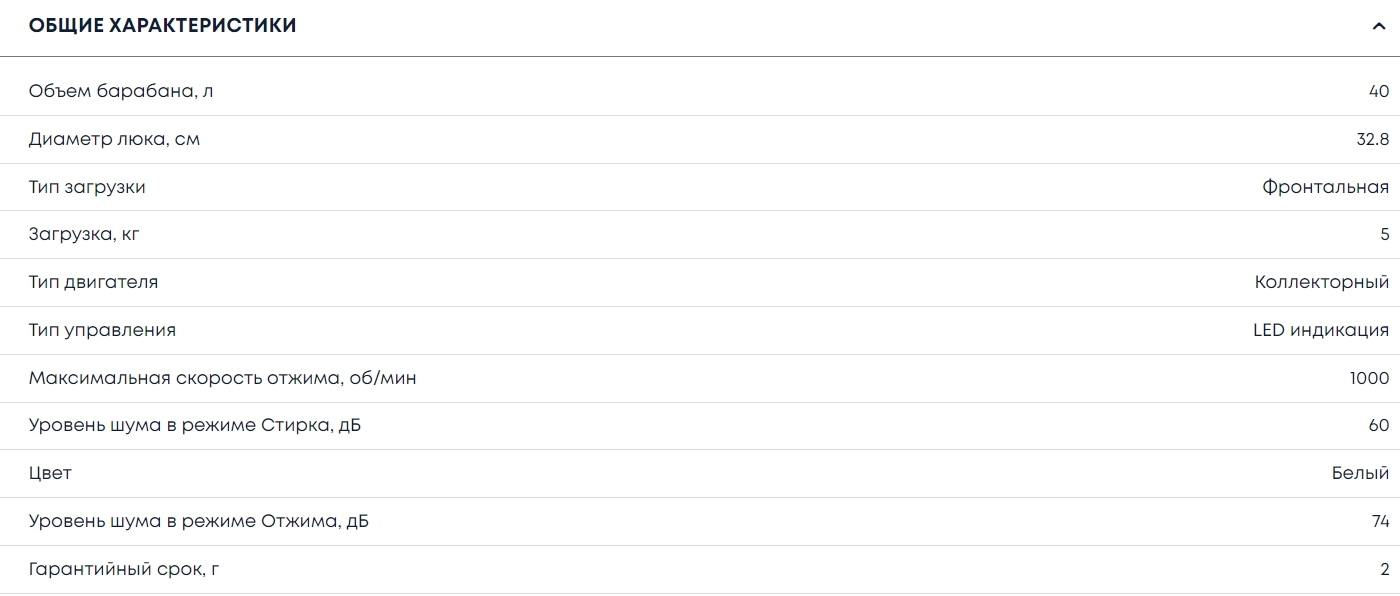Click the Максимальная скорость отжима label
This screenshot has height=596, width=1400.
[222, 378]
